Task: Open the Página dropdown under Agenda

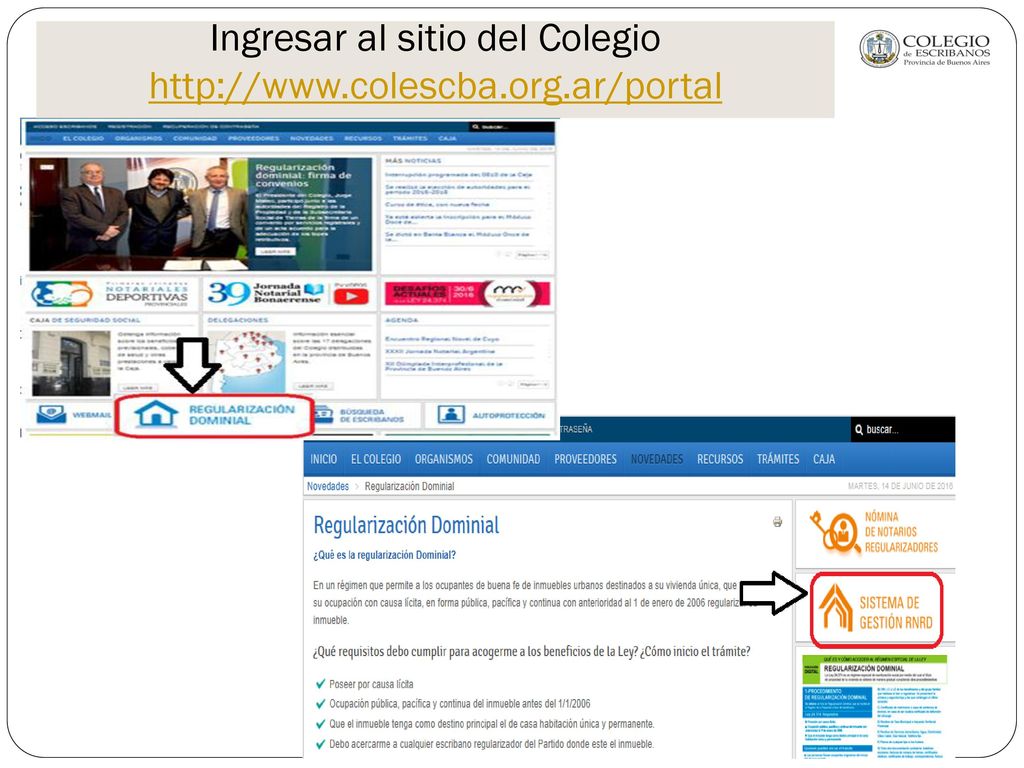Action: coord(533,385)
